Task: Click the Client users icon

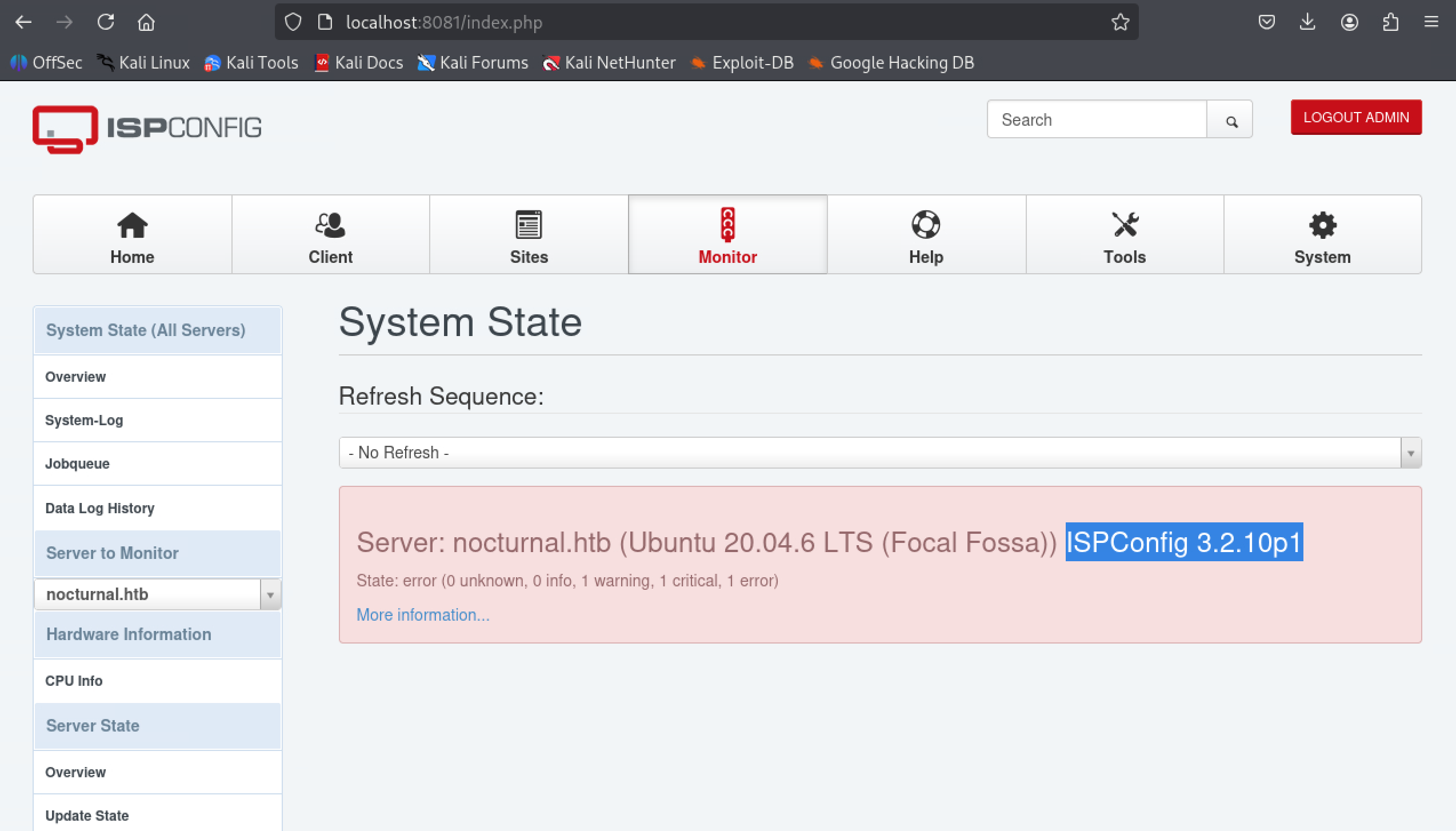Action: point(330,225)
